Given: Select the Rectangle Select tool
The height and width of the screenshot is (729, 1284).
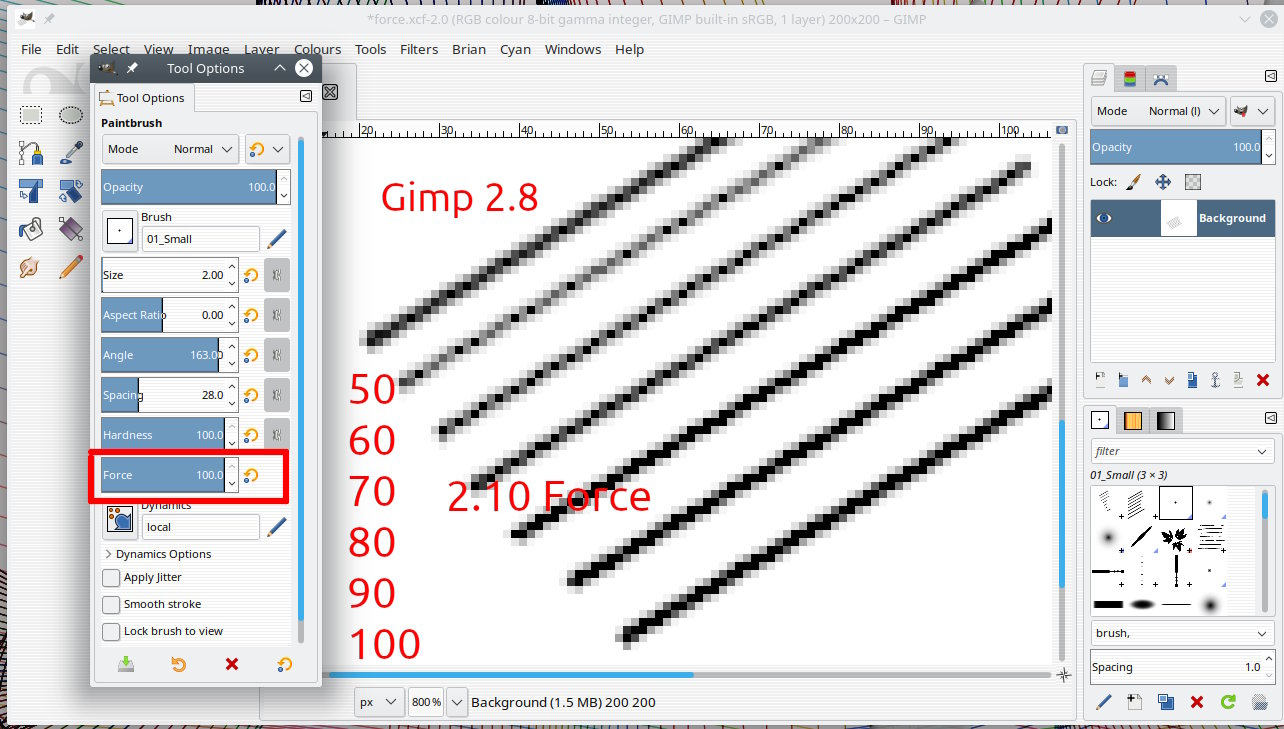Looking at the screenshot, I should [x=31, y=115].
